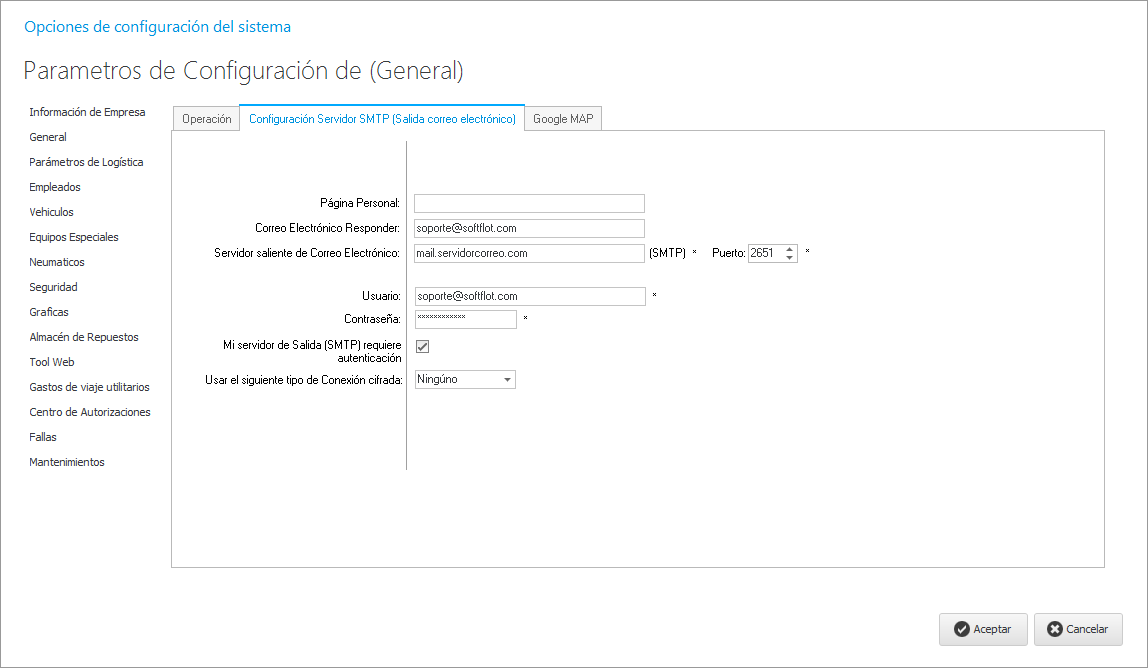Screen dimensions: 1148x668
Task: Select Centro de Autorizaciones in sidebar
Action: (x=90, y=412)
